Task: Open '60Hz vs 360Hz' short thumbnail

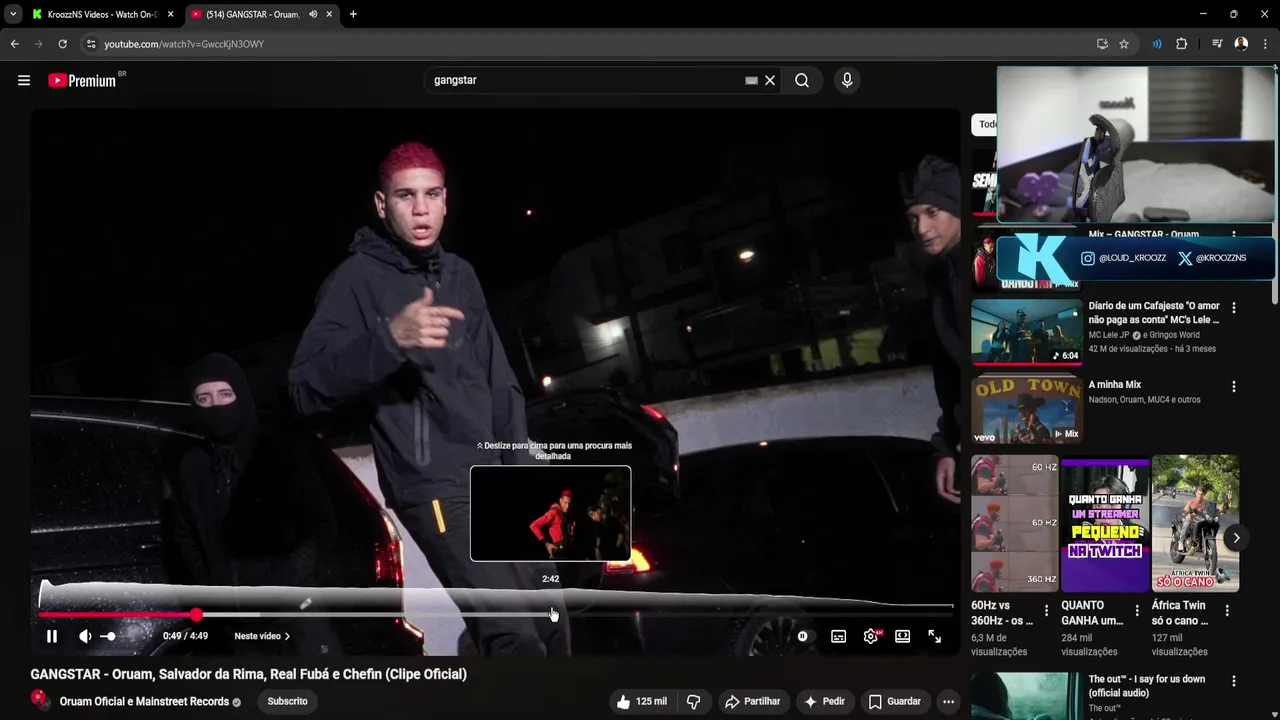Action: pyautogui.click(x=1014, y=524)
